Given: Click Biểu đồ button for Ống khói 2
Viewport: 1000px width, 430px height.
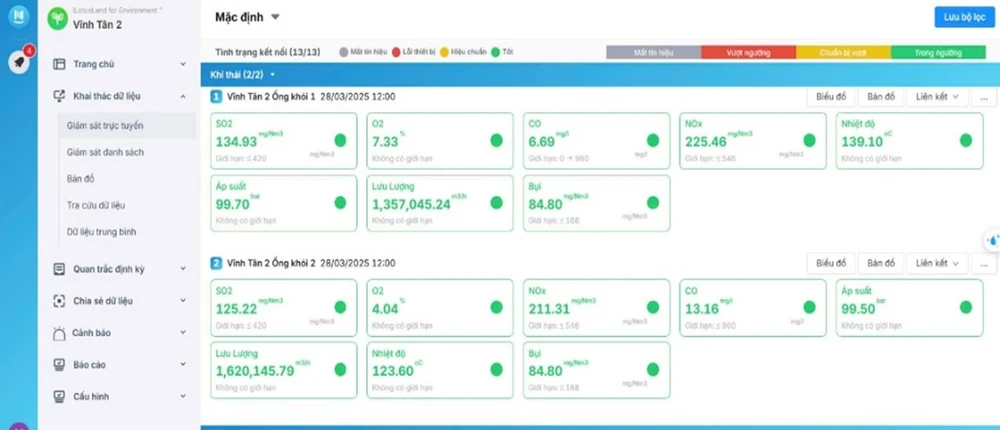Looking at the screenshot, I should tap(830, 263).
